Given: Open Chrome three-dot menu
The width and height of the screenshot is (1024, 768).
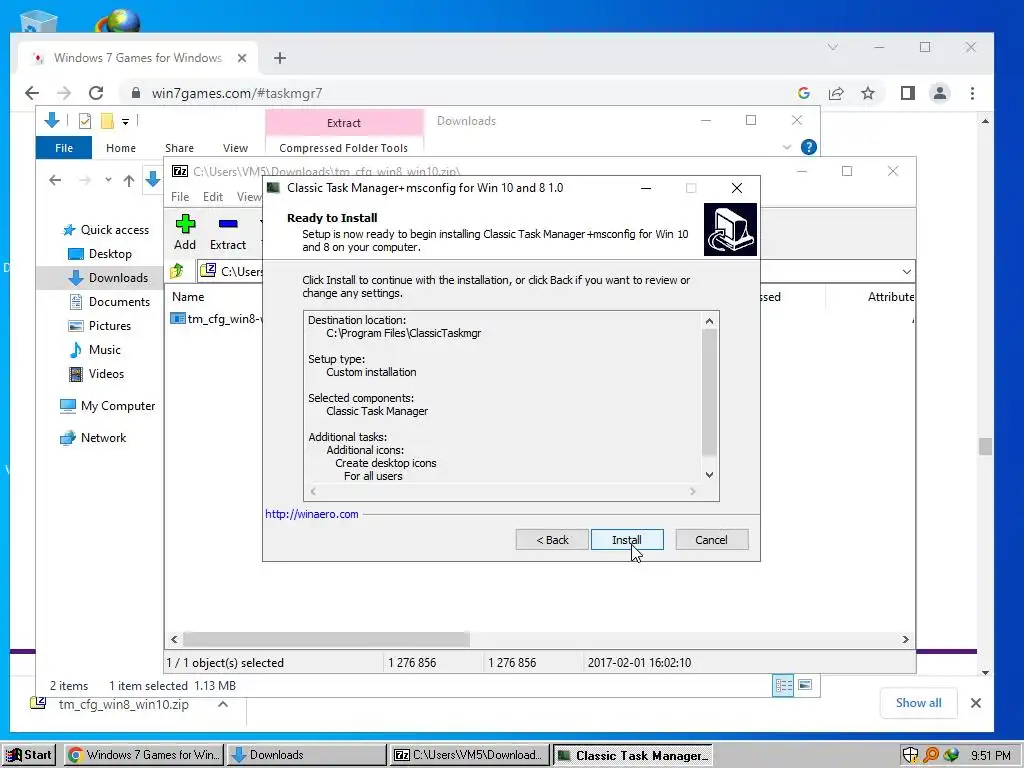Looking at the screenshot, I should [972, 93].
